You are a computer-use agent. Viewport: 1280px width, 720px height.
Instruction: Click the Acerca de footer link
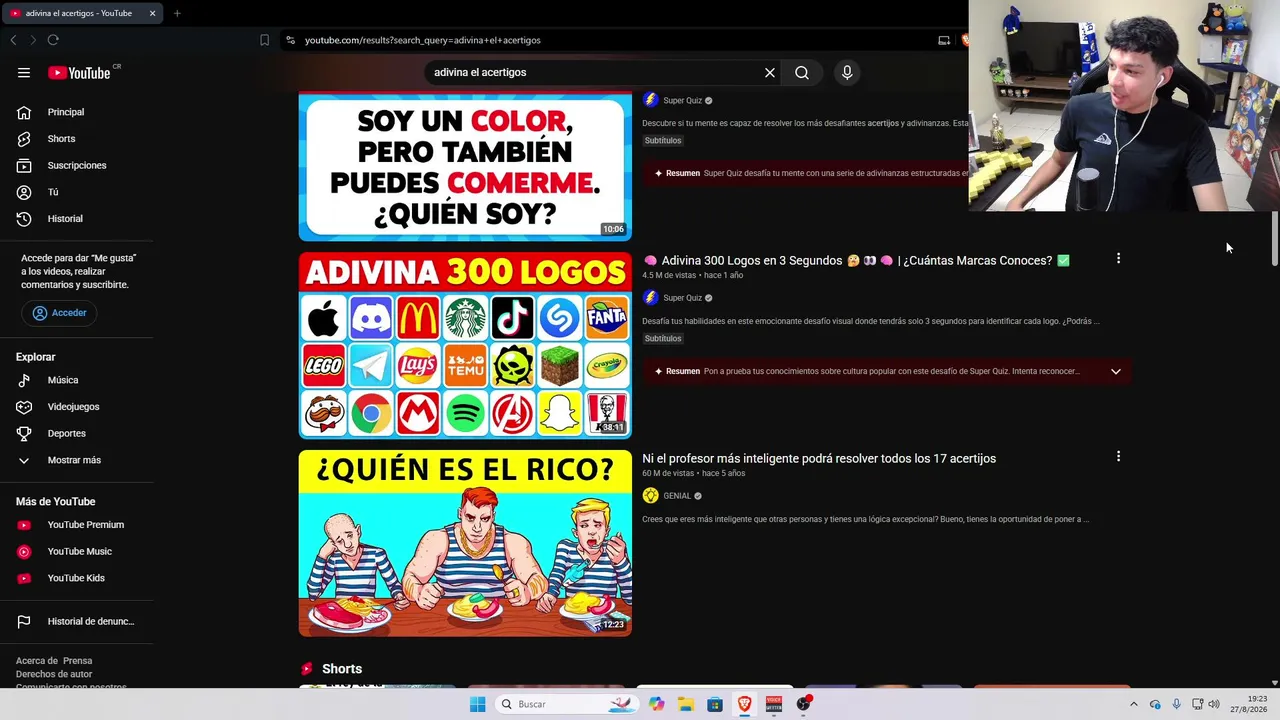37,661
